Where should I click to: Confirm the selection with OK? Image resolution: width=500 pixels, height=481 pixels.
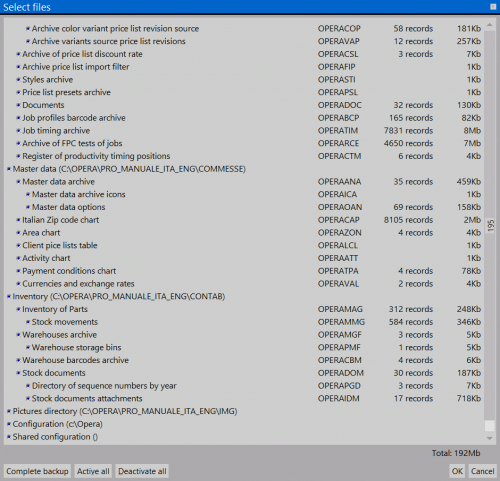tap(457, 471)
